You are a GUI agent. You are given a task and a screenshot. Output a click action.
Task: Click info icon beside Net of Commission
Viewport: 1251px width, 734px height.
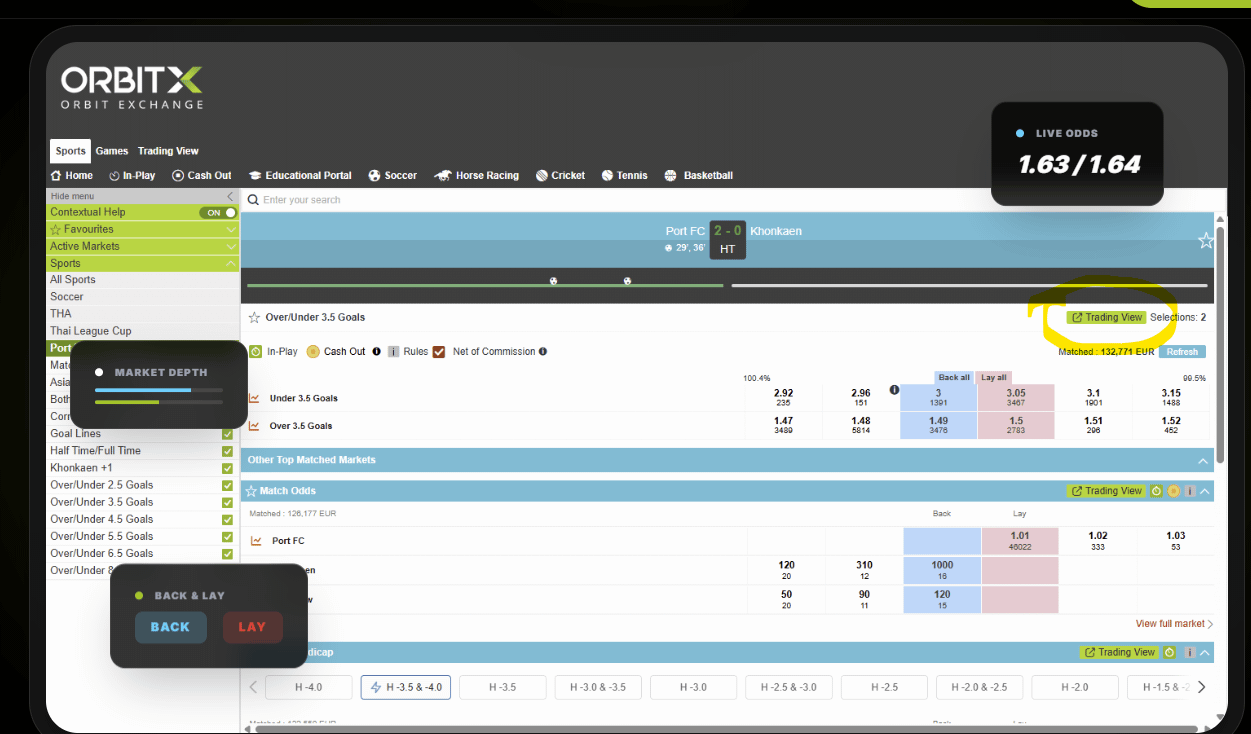(x=543, y=351)
